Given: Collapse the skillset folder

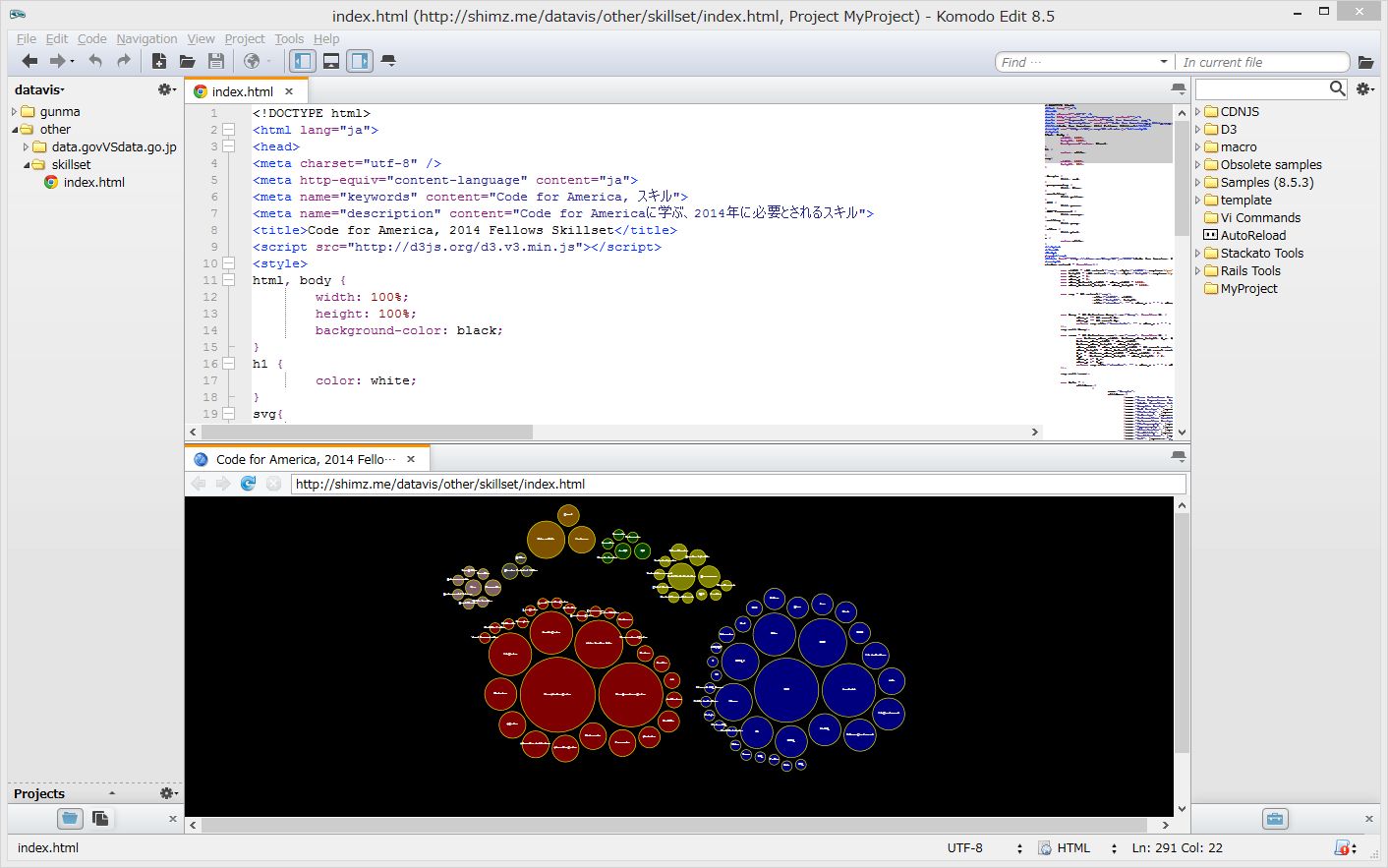Looking at the screenshot, I should coord(27,165).
